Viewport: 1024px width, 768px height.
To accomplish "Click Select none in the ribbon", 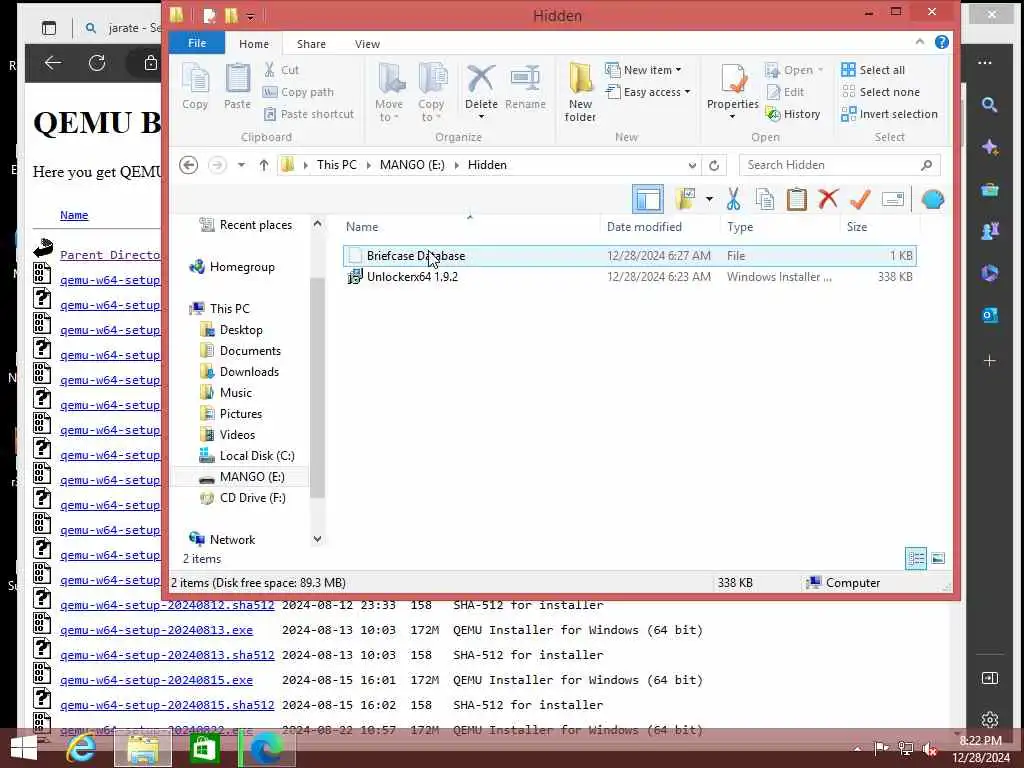I will pos(880,92).
